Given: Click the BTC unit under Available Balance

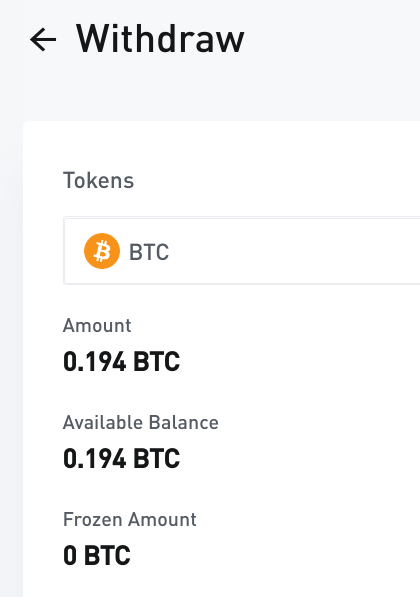Looking at the screenshot, I should click(157, 458).
